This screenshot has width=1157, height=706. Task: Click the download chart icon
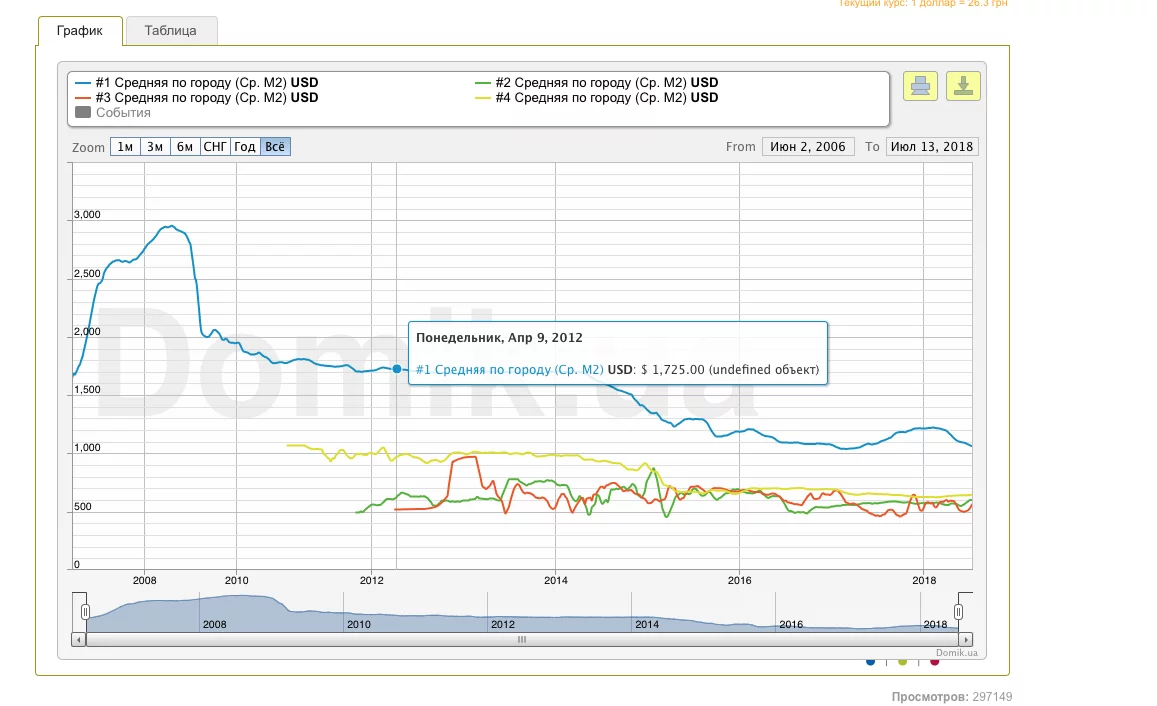[963, 86]
